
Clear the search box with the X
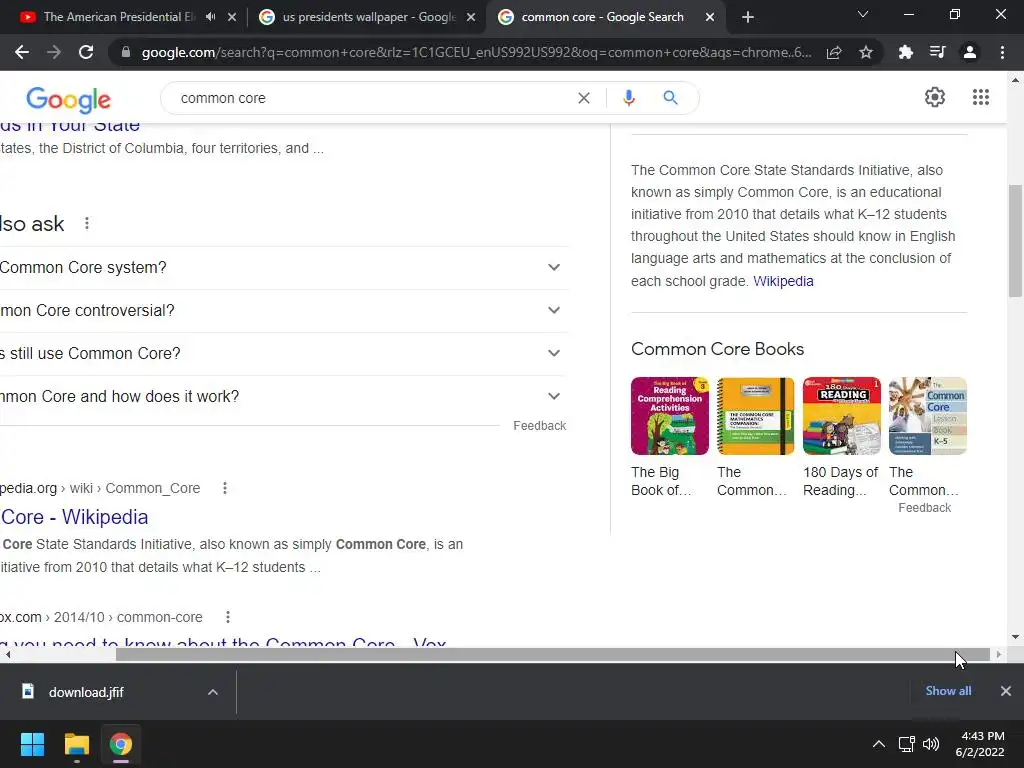(x=584, y=98)
